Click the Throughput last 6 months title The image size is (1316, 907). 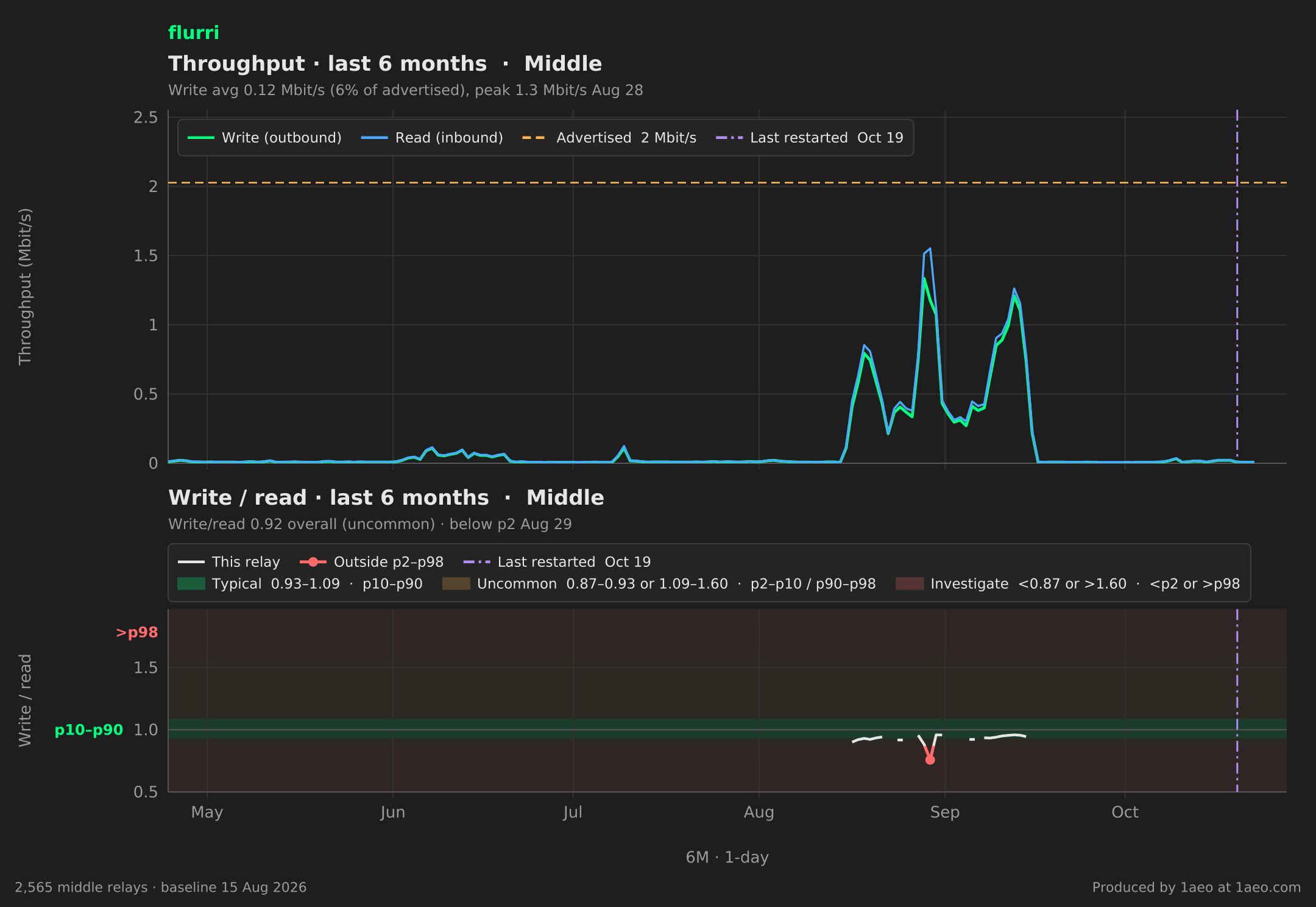pyautogui.click(x=385, y=64)
